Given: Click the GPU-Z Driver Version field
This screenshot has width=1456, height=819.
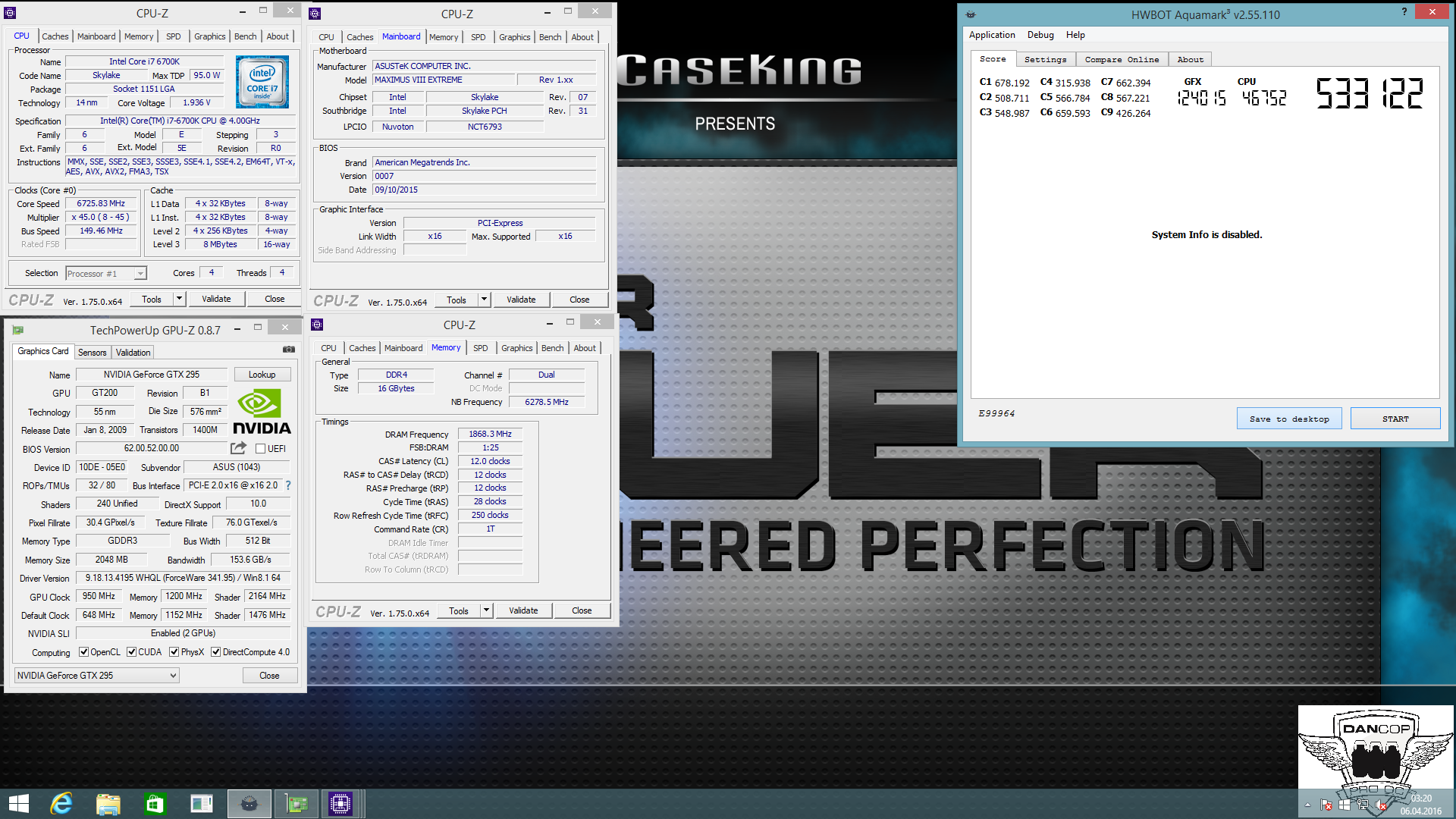Looking at the screenshot, I should [183, 578].
